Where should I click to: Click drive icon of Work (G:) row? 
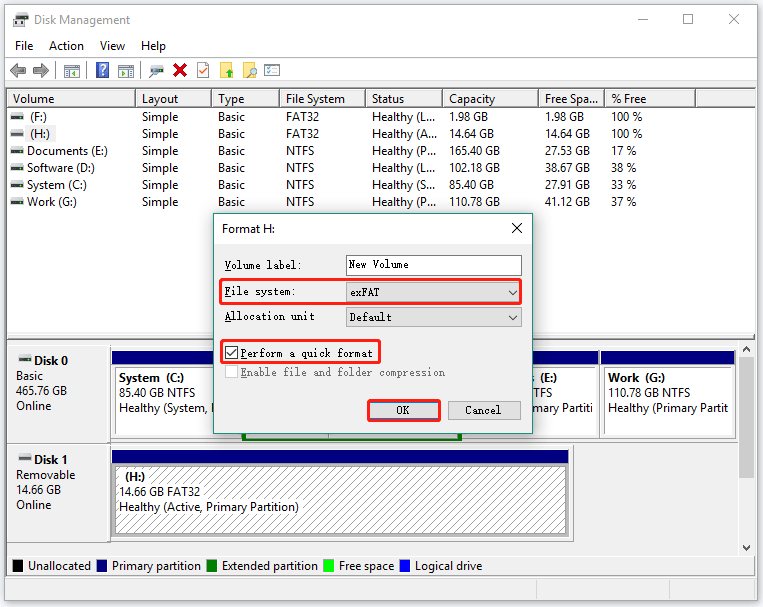[x=17, y=202]
